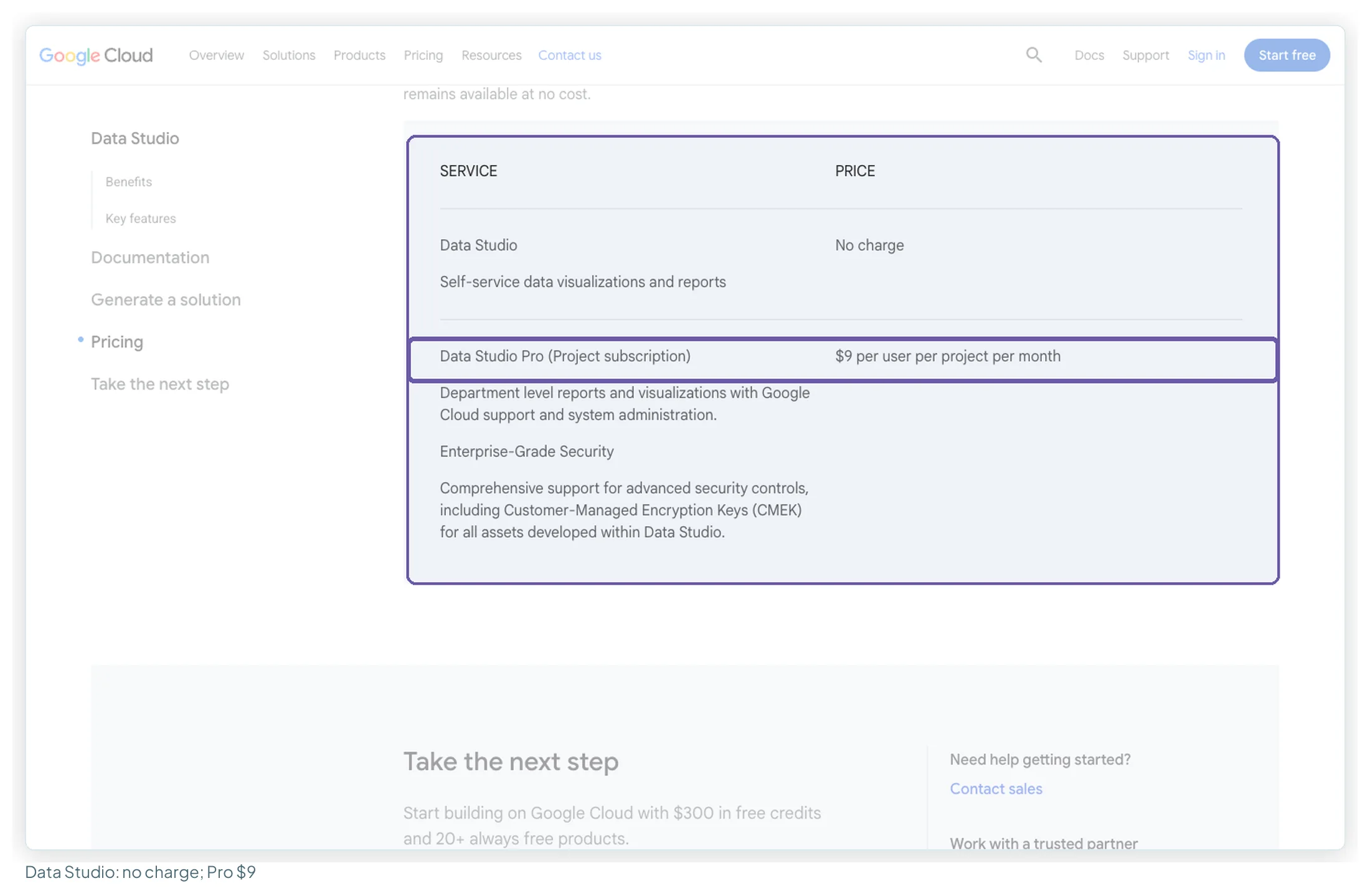
Task: Go to Generate a solution section
Action: click(x=166, y=300)
